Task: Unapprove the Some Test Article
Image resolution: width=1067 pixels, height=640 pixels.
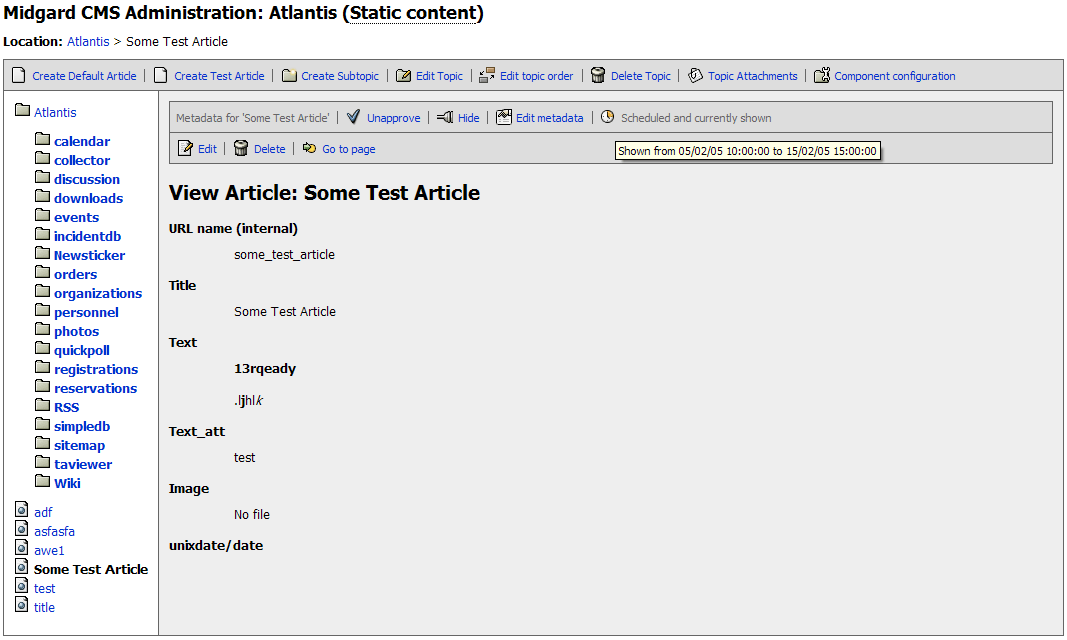Action: (x=394, y=118)
